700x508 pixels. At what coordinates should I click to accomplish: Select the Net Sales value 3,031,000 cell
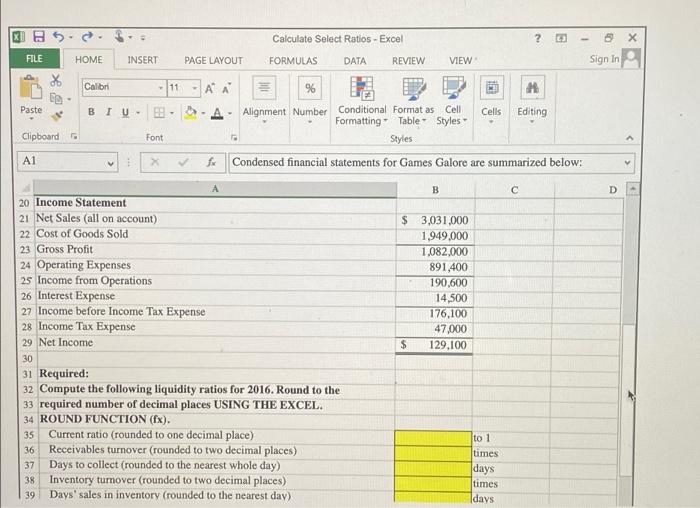coord(436,220)
